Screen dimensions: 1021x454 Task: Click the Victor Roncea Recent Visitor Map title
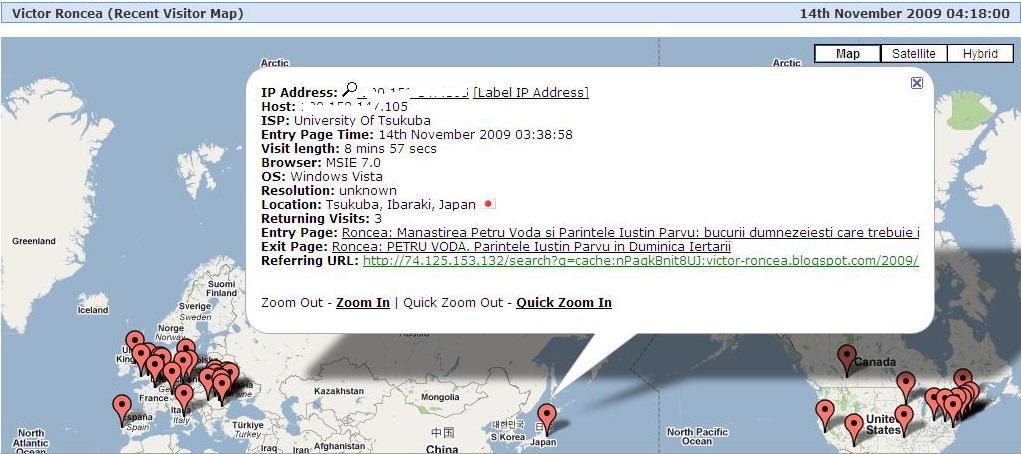(x=128, y=13)
